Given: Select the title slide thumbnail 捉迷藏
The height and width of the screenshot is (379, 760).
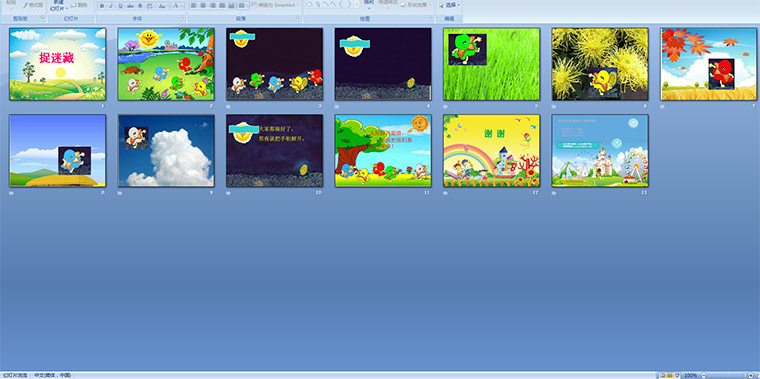Looking at the screenshot, I should click(x=57, y=64).
